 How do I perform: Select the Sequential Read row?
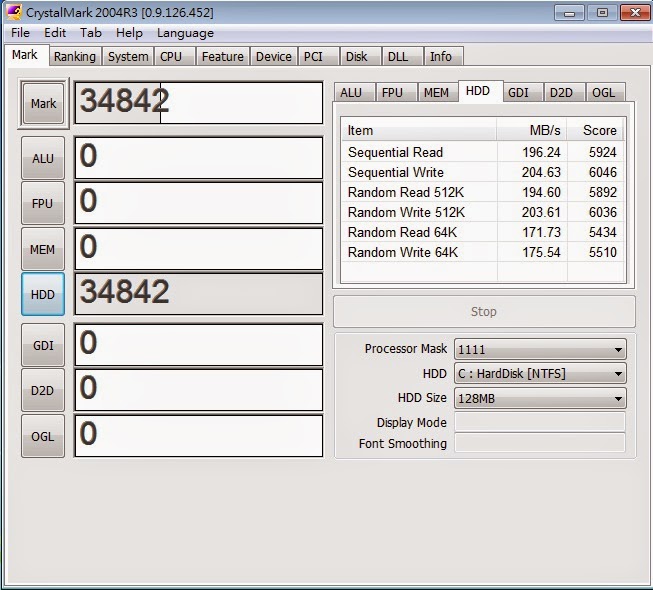pyautogui.click(x=482, y=152)
